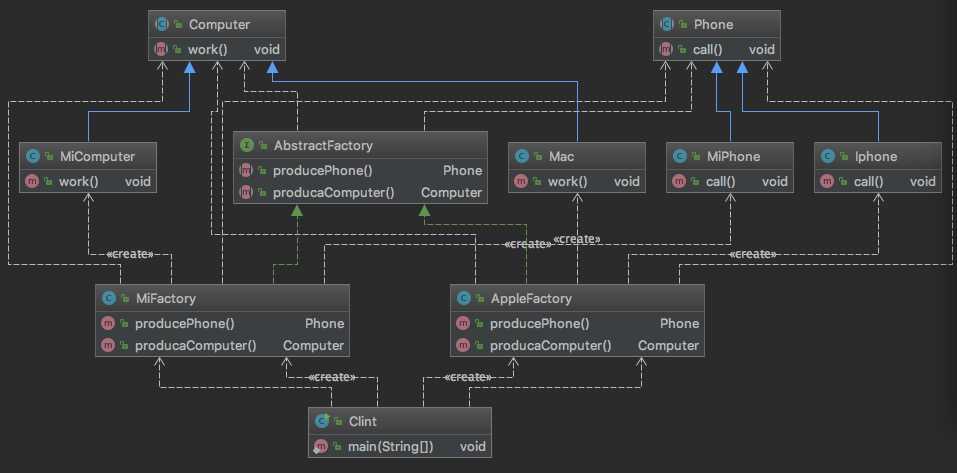This screenshot has width=957, height=473.
Task: Click the void return type in Clint node
Action: click(473, 447)
